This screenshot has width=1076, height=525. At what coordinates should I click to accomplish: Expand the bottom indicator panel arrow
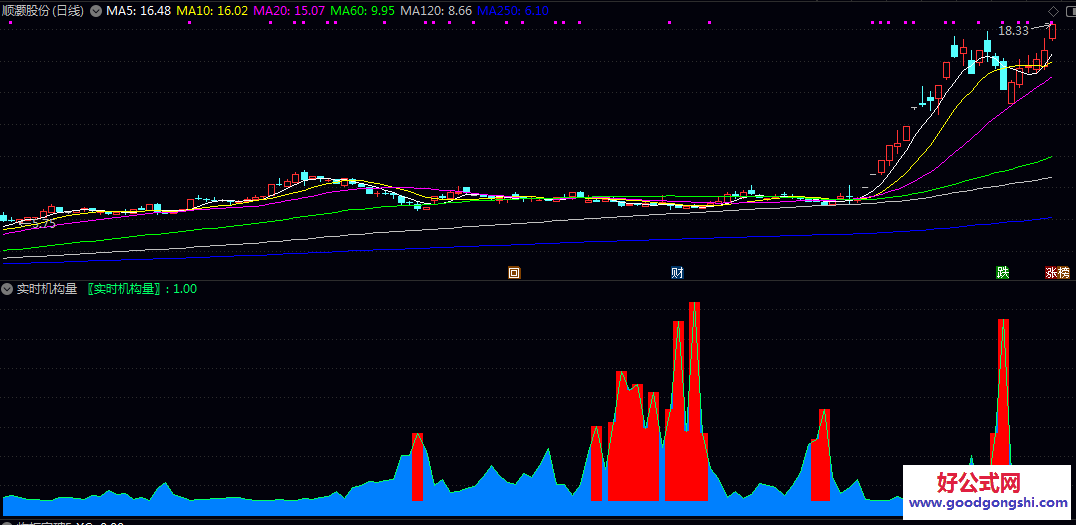[8, 522]
